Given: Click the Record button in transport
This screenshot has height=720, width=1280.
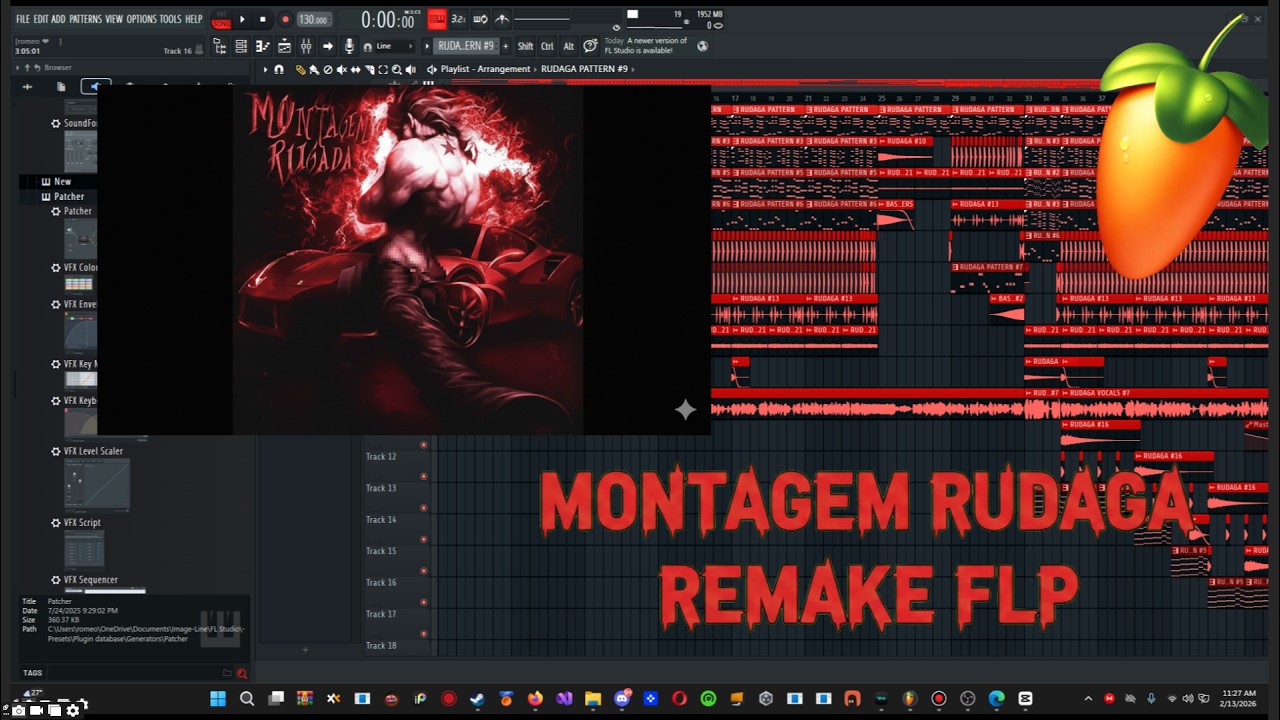Looking at the screenshot, I should 285,19.
